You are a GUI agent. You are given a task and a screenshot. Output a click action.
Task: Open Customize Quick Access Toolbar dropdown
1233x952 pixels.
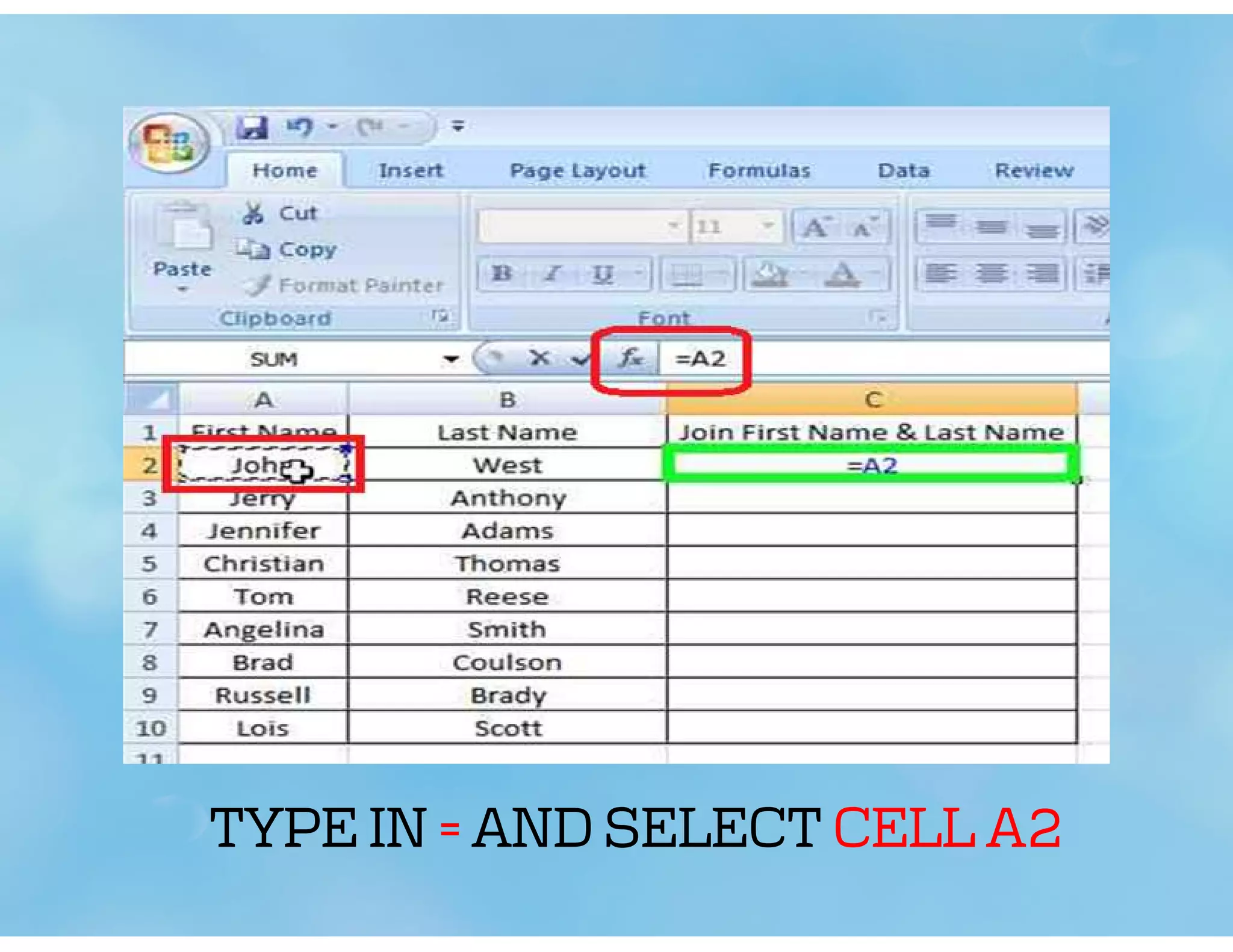pyautogui.click(x=458, y=126)
